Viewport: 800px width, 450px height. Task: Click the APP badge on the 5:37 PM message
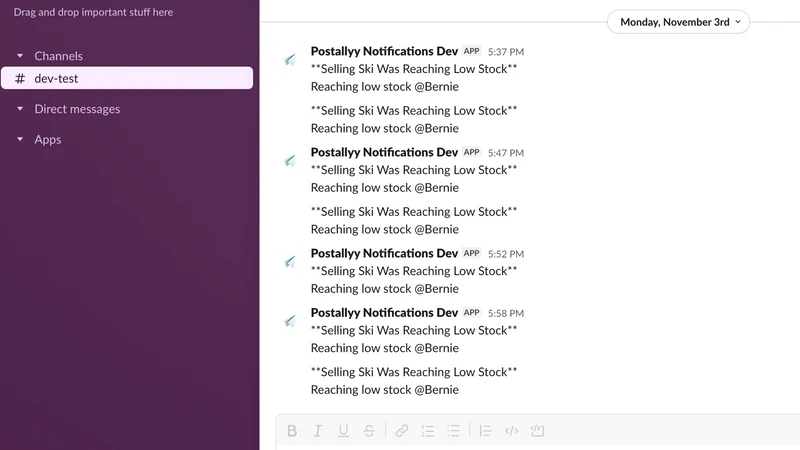pyautogui.click(x=471, y=51)
